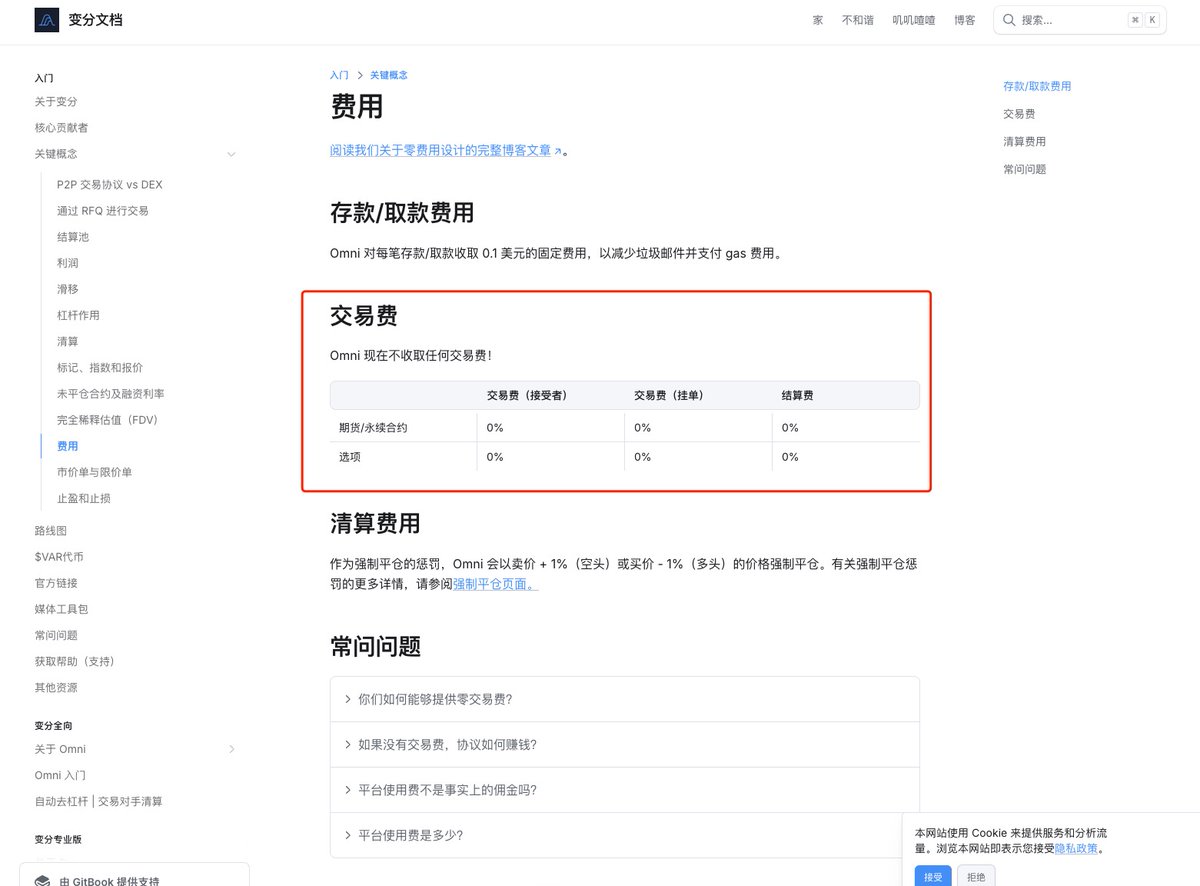
Task: Open 利润 sidebar page
Action: [68, 263]
